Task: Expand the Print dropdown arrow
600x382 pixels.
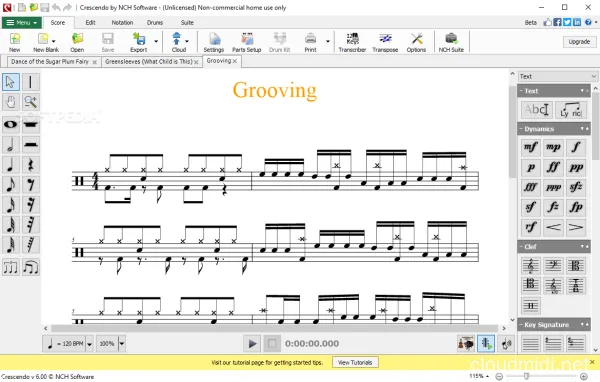Action: tap(328, 41)
